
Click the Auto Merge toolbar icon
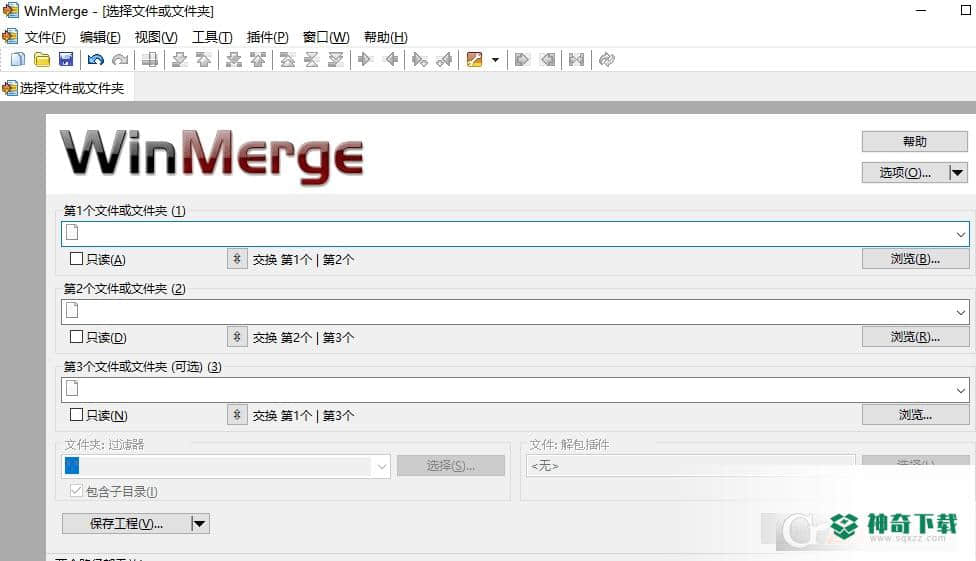[576, 60]
